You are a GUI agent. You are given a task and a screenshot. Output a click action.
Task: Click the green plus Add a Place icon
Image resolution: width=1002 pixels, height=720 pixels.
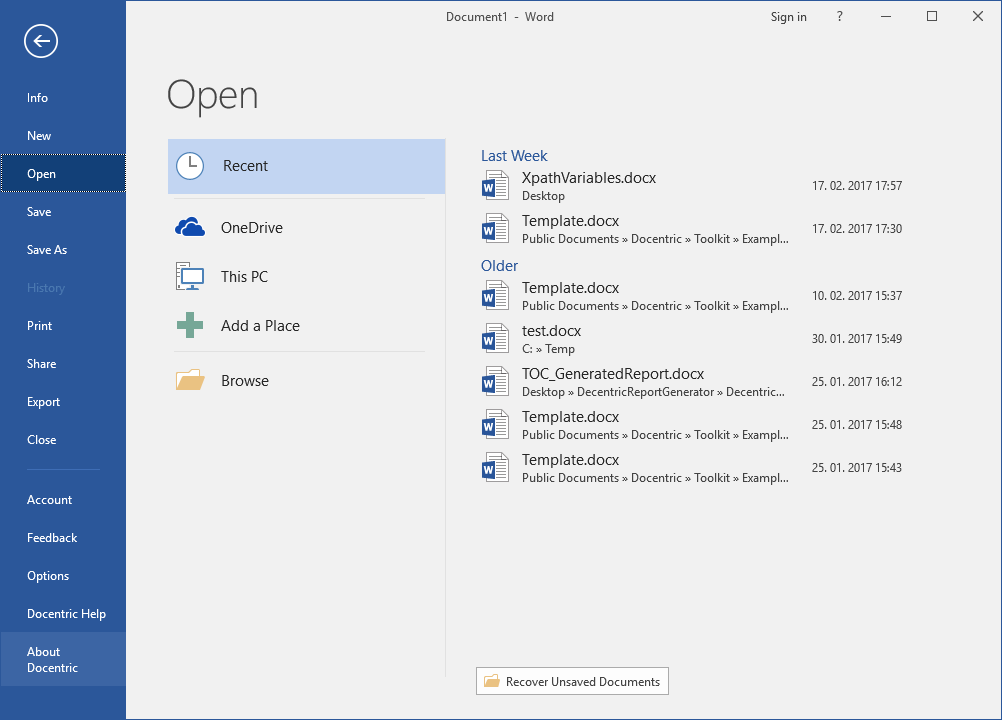[x=190, y=325]
